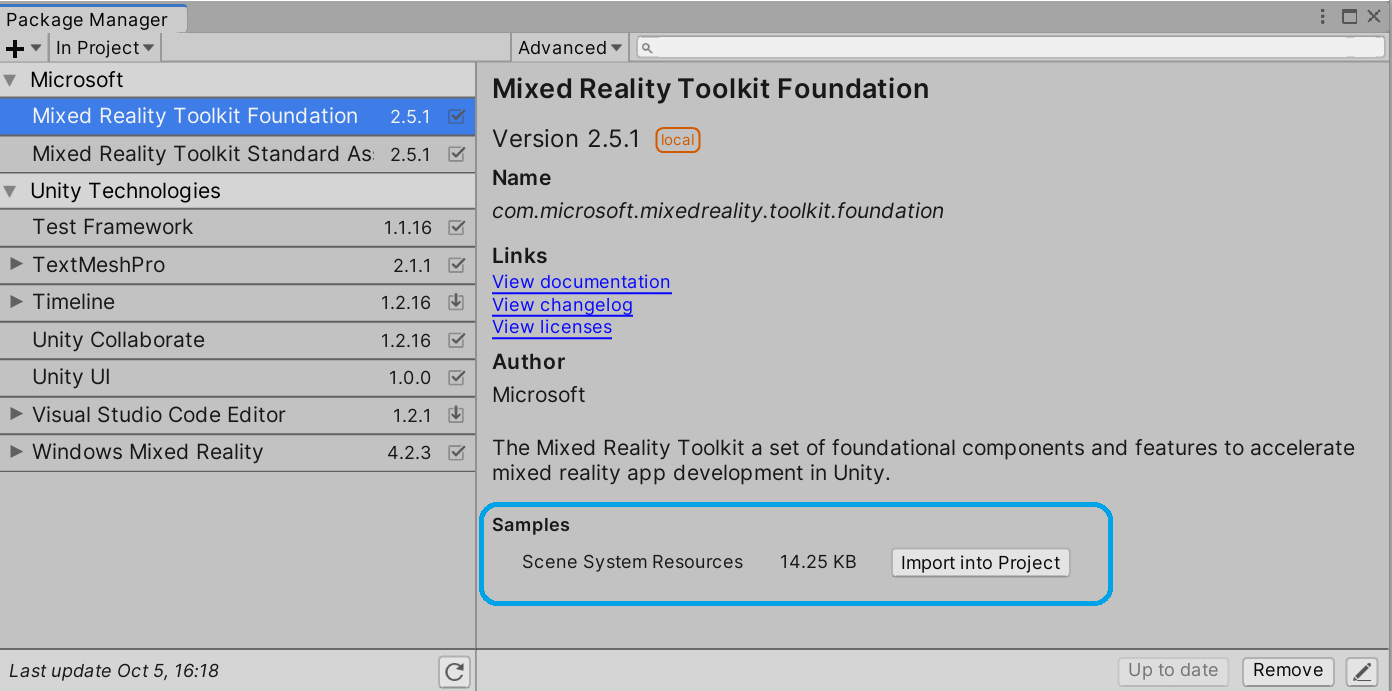Screen dimensions: 1392x691
Task: Select Mixed Reality Toolkit Foundation package
Action: point(237,116)
